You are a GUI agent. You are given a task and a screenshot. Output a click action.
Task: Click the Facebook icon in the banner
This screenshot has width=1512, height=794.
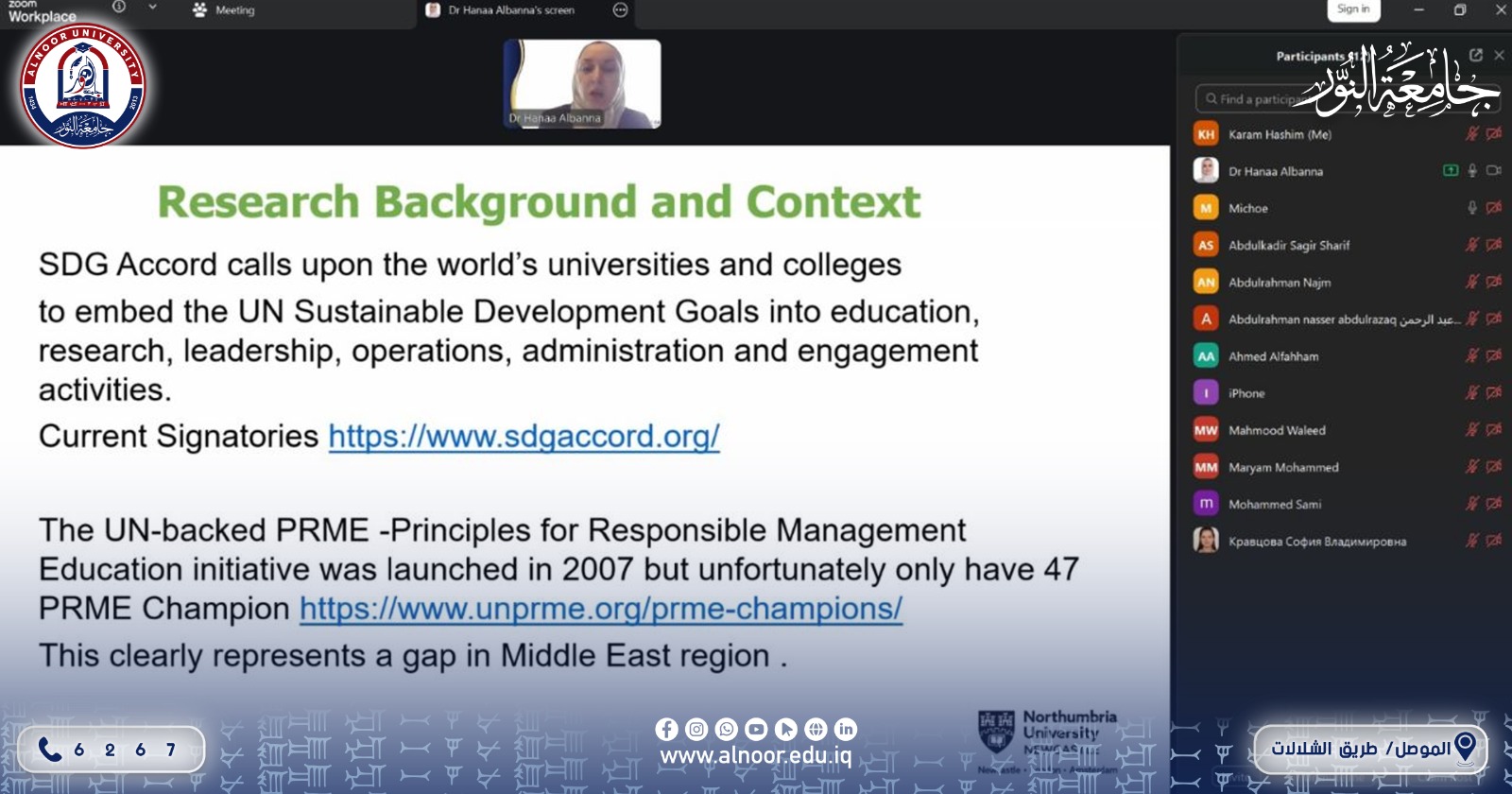pyautogui.click(x=666, y=729)
